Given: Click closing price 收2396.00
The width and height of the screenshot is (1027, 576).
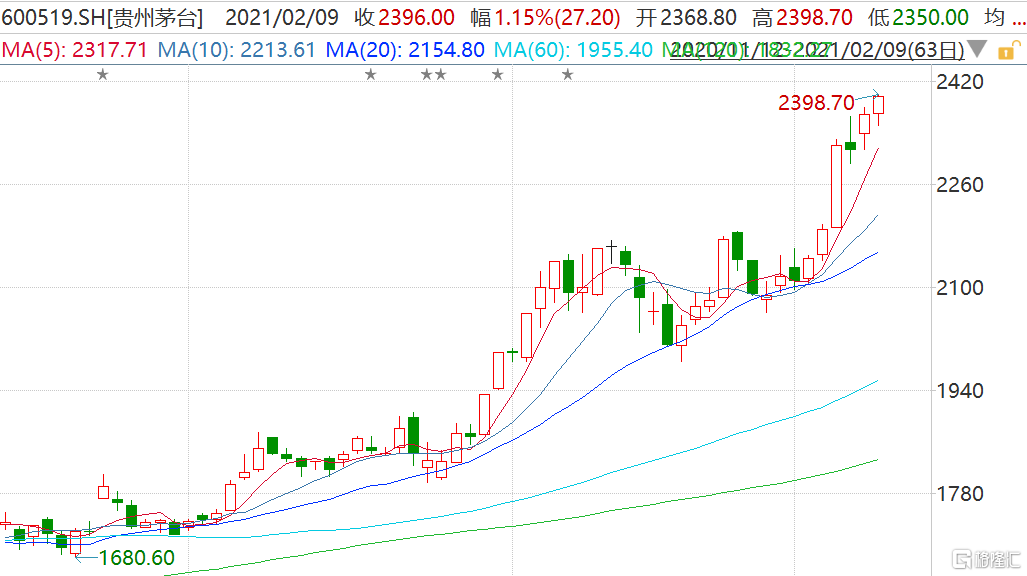Looking at the screenshot, I should [x=404, y=18].
